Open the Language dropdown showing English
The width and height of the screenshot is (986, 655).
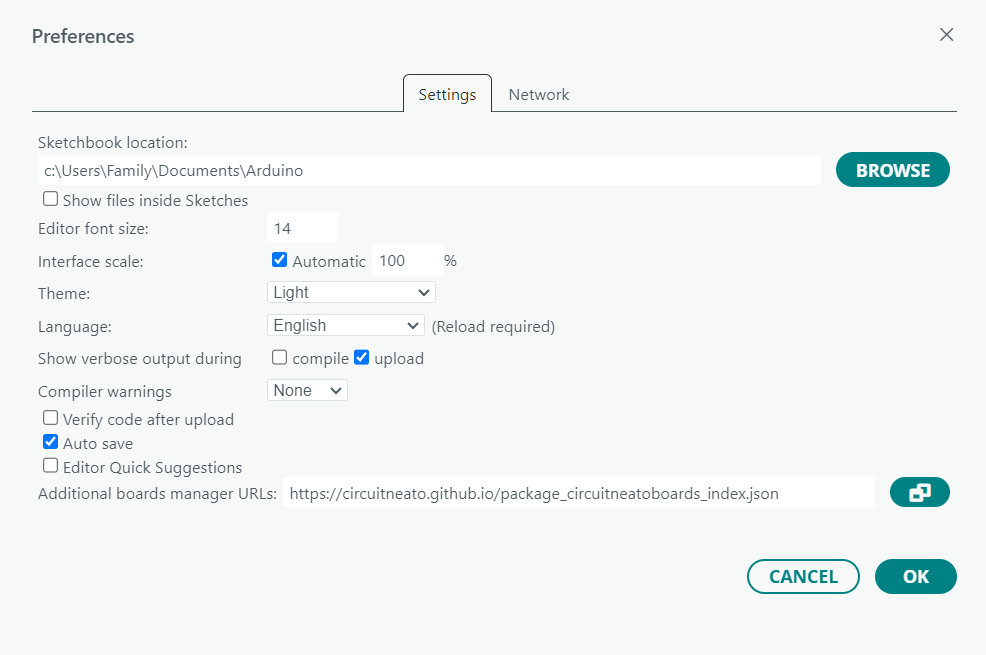click(x=346, y=325)
